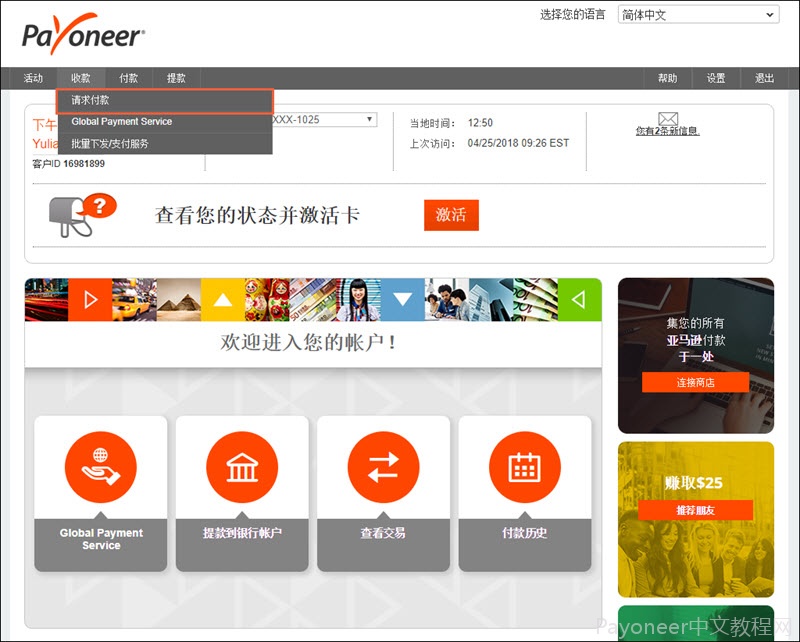Click the mailbox question mark icon
This screenshot has width=800, height=642.
click(83, 215)
